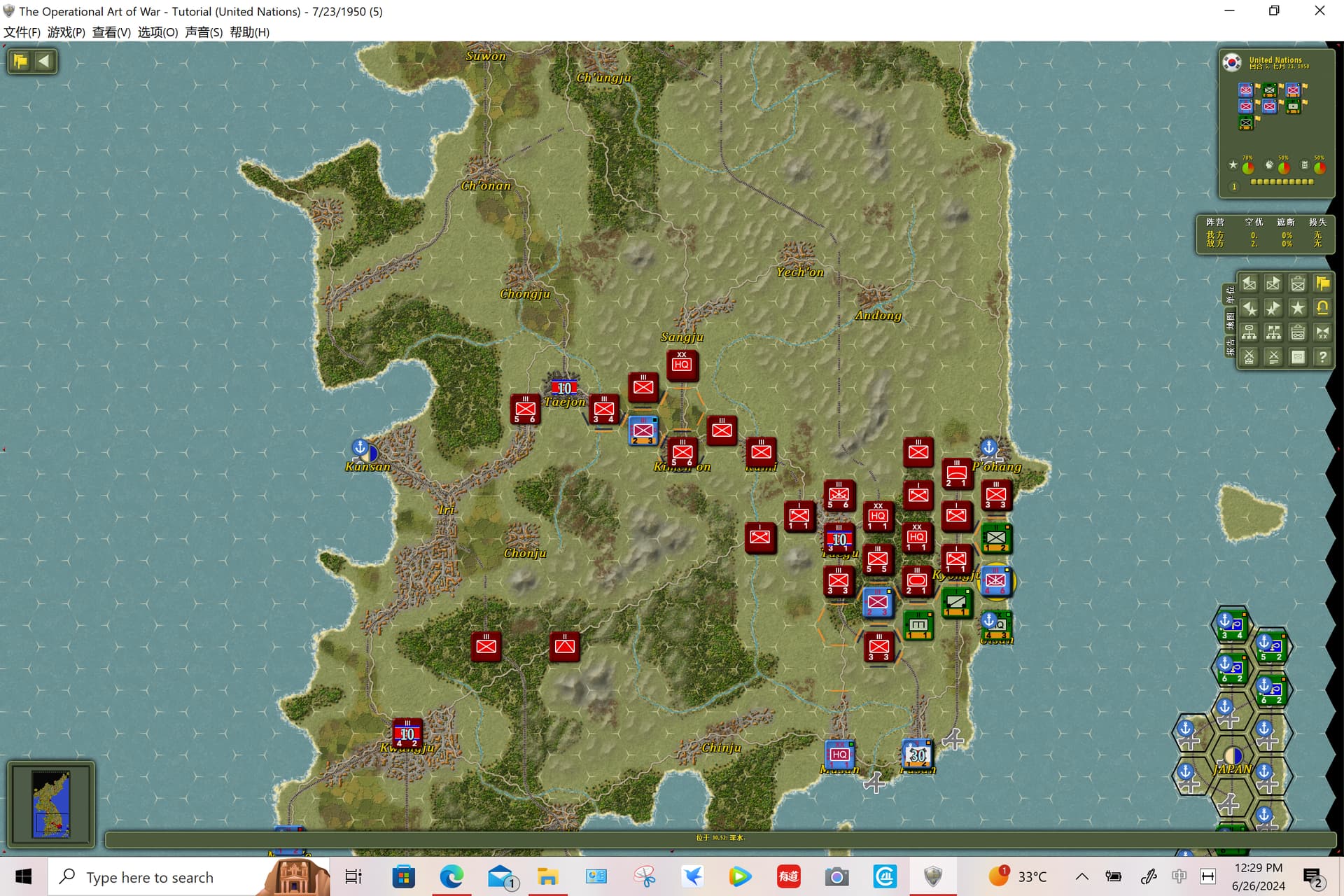Image resolution: width=1344 pixels, height=896 pixels.
Task: Select the 30 marker at Pusan
Action: 918,755
